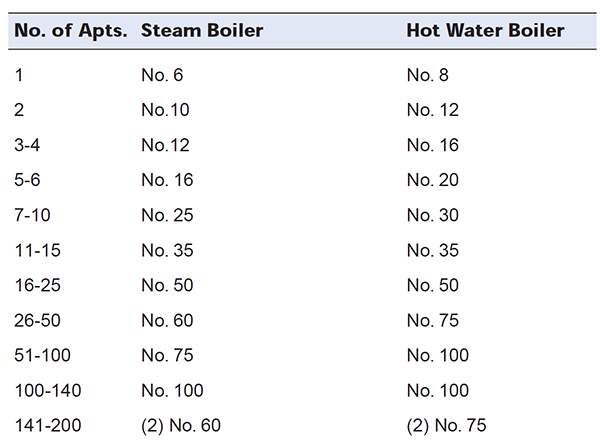600x446 pixels.
Task: Click the 'No. of Apts.' column header
Action: point(71,31)
